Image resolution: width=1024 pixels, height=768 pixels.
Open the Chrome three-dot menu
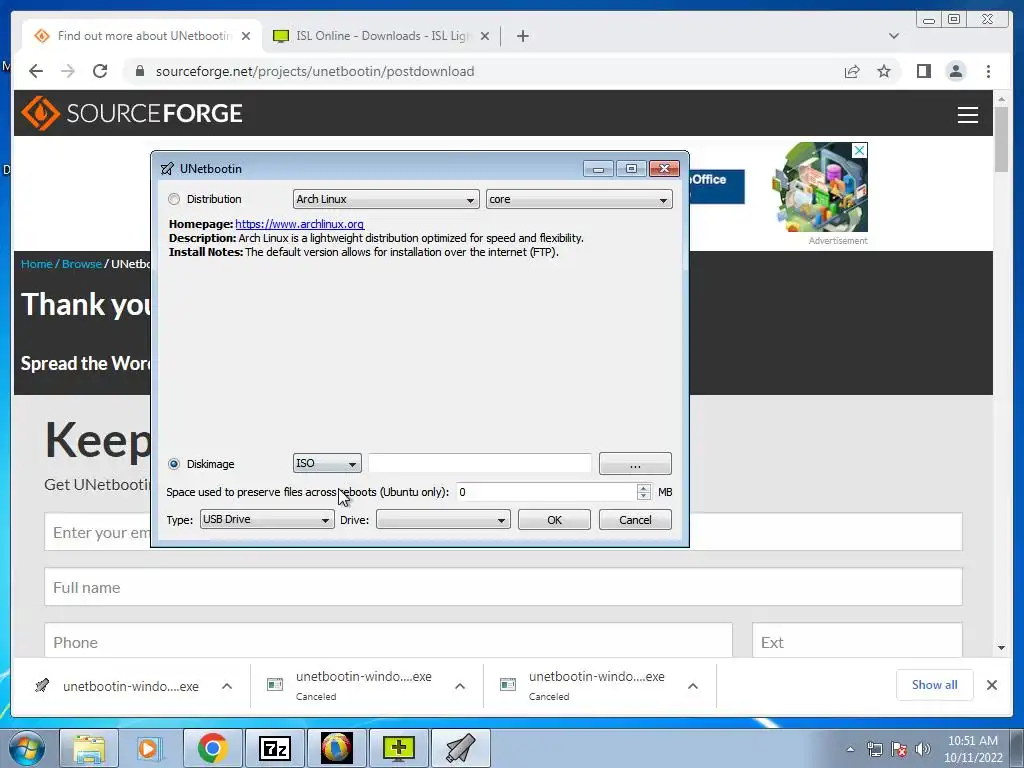point(988,71)
